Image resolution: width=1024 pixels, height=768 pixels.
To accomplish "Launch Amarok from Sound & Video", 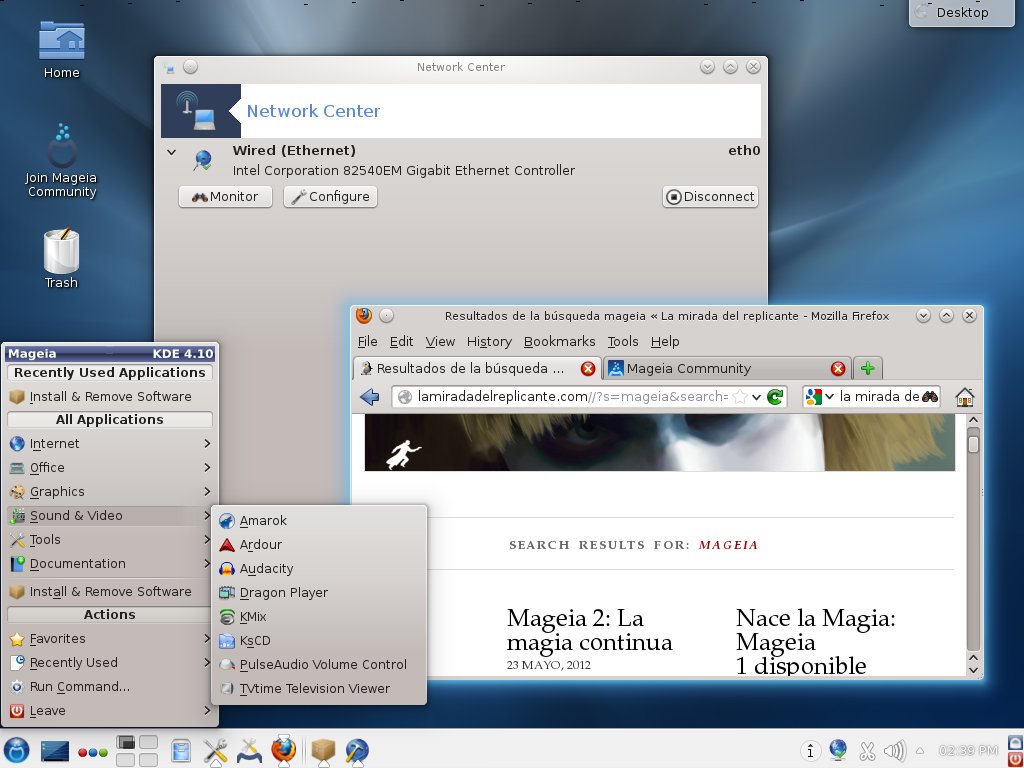I will pos(319,520).
